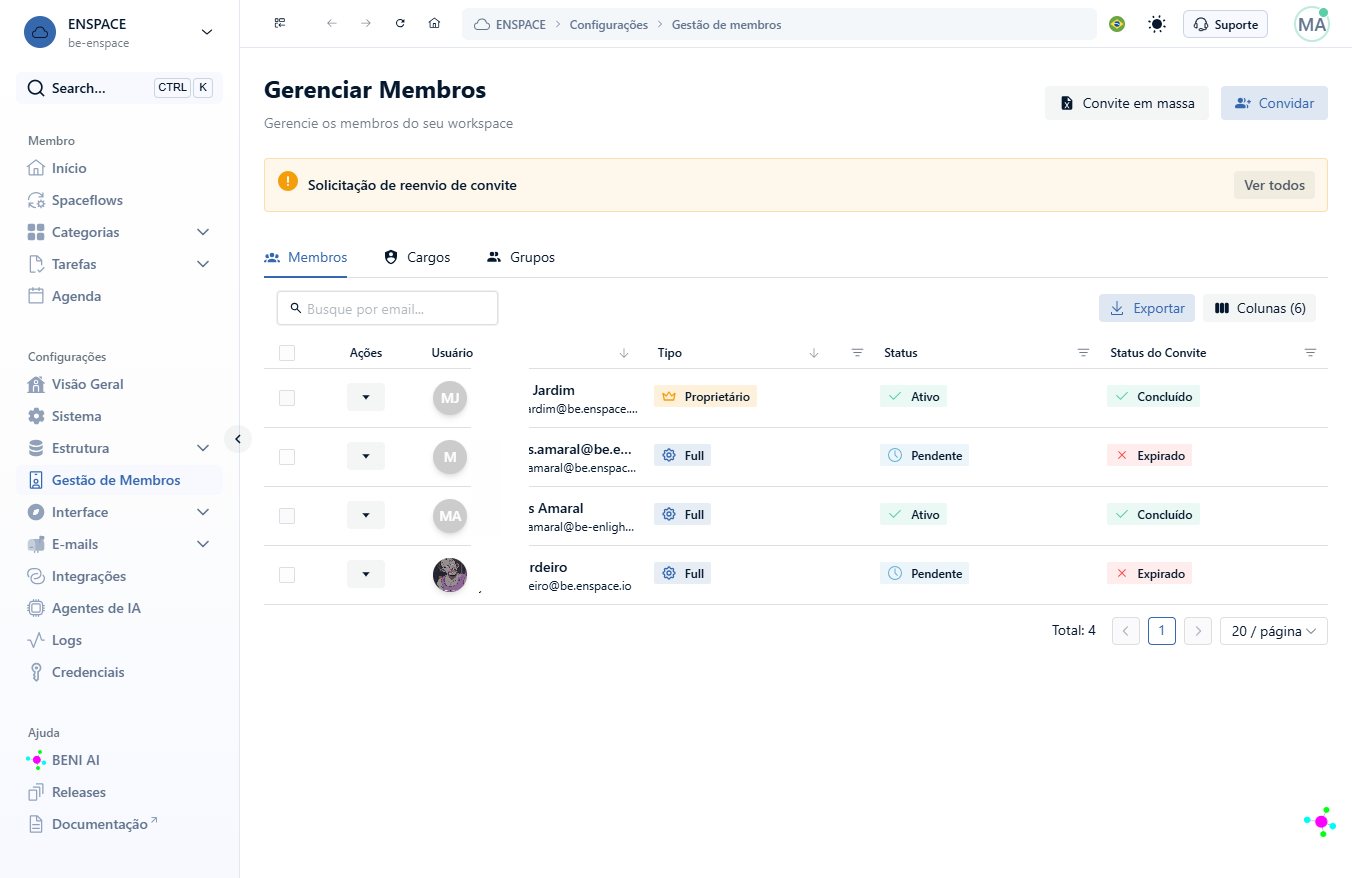The image size is (1352, 878).
Task: Select the Proprietário row checkbox
Action: click(287, 398)
